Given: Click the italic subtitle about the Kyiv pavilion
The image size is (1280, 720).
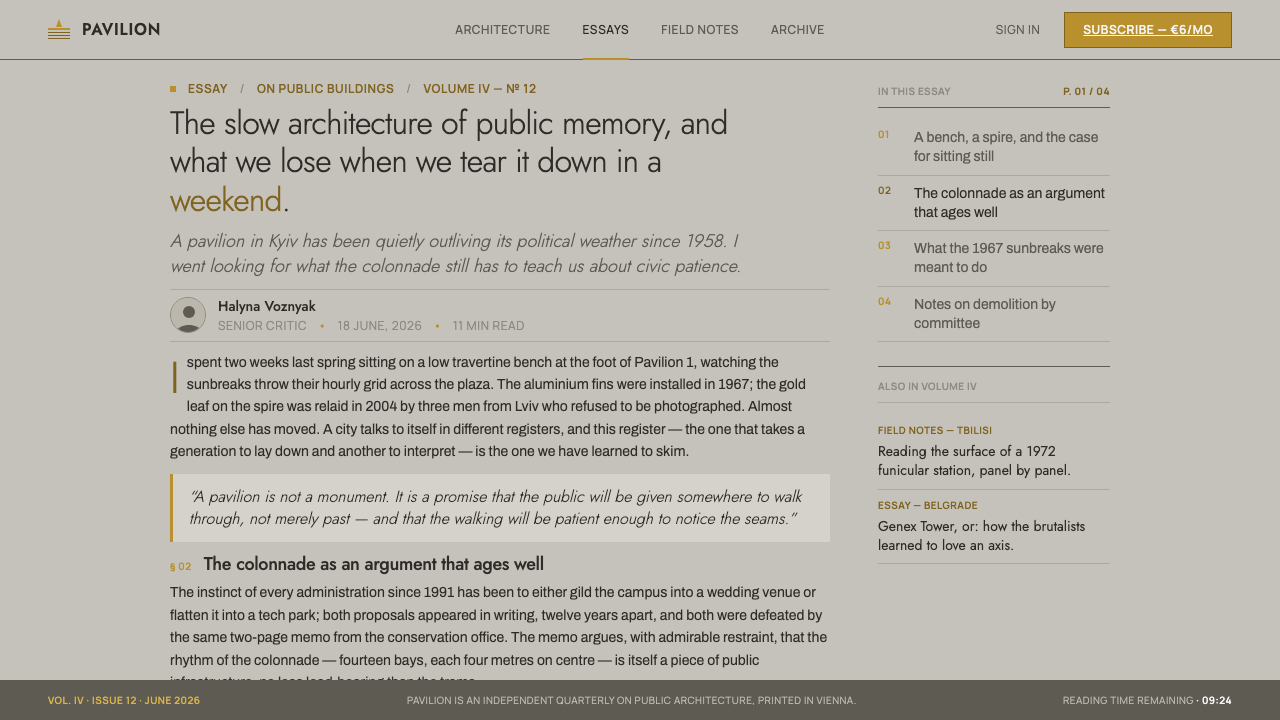Looking at the screenshot, I should click(456, 254).
